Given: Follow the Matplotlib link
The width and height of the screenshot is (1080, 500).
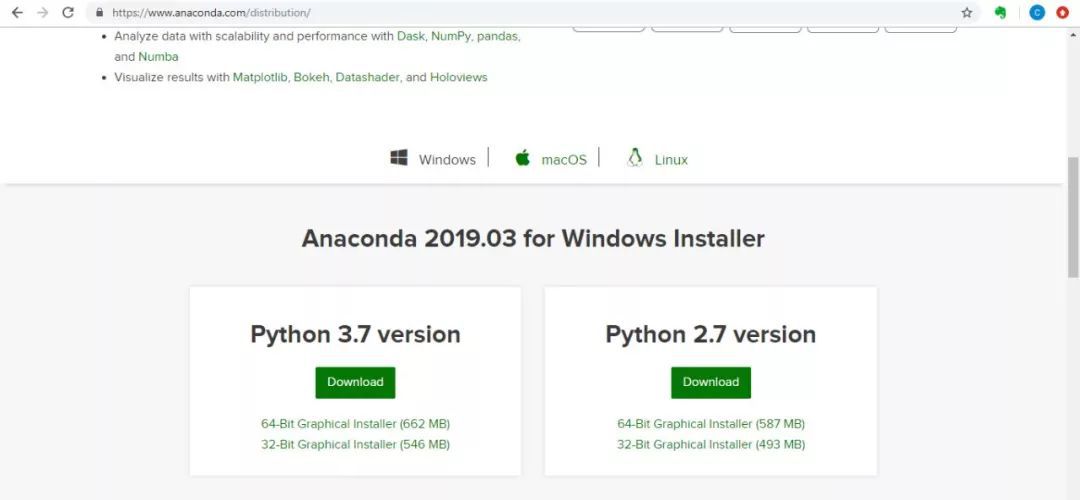Looking at the screenshot, I should pyautogui.click(x=260, y=77).
